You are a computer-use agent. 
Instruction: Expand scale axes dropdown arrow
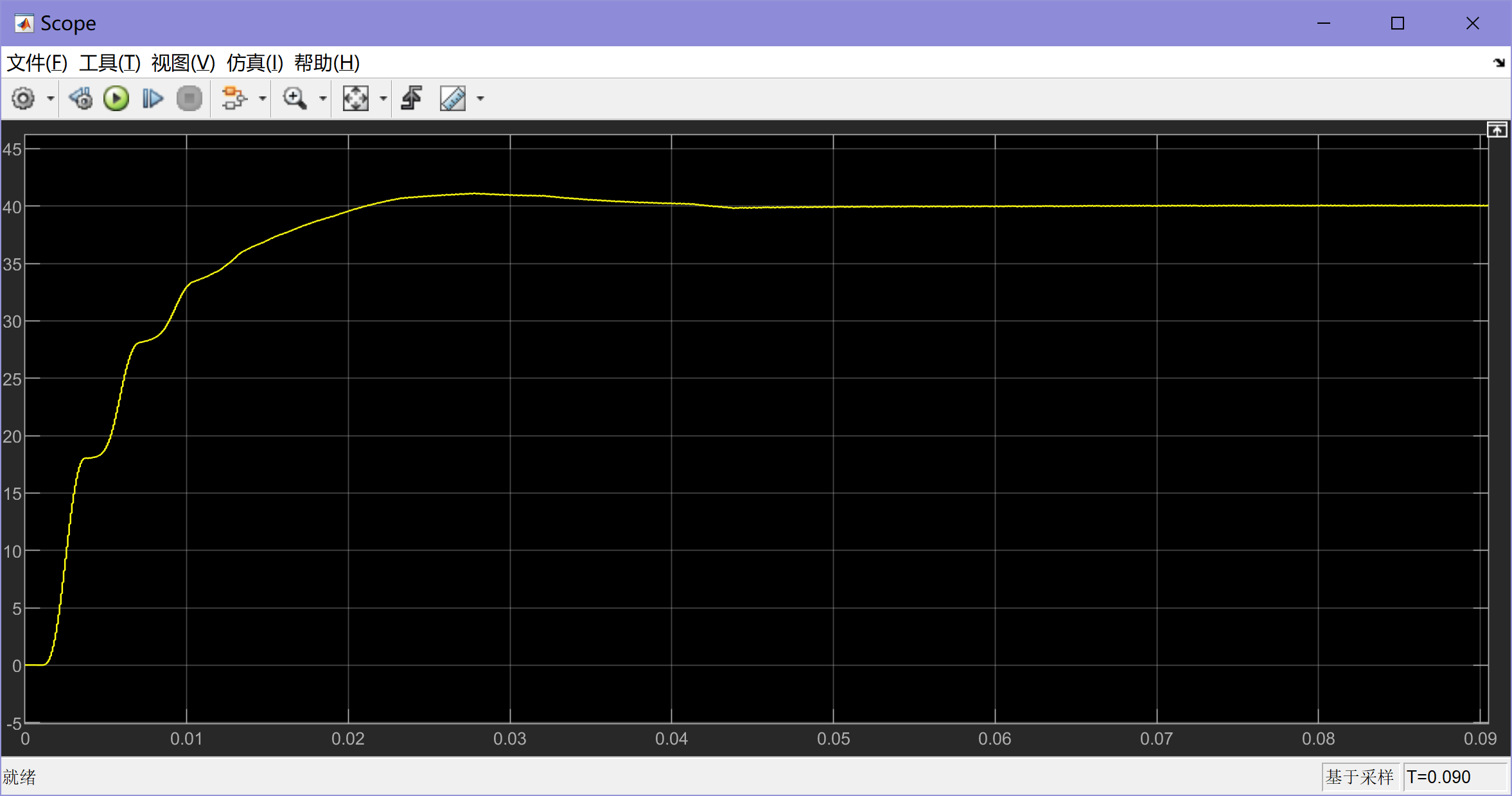click(x=383, y=98)
